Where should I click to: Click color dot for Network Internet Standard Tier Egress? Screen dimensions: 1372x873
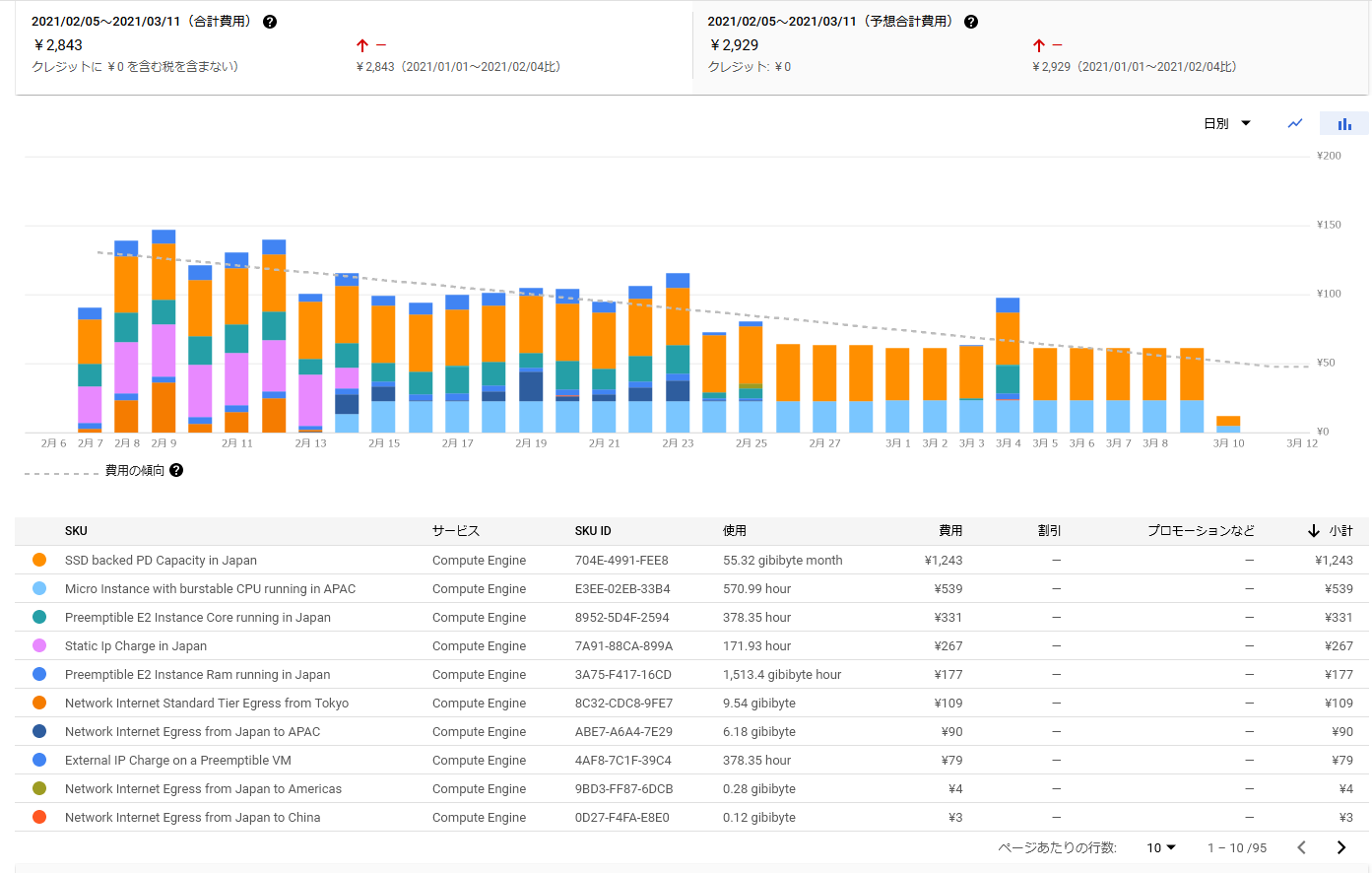(39, 703)
